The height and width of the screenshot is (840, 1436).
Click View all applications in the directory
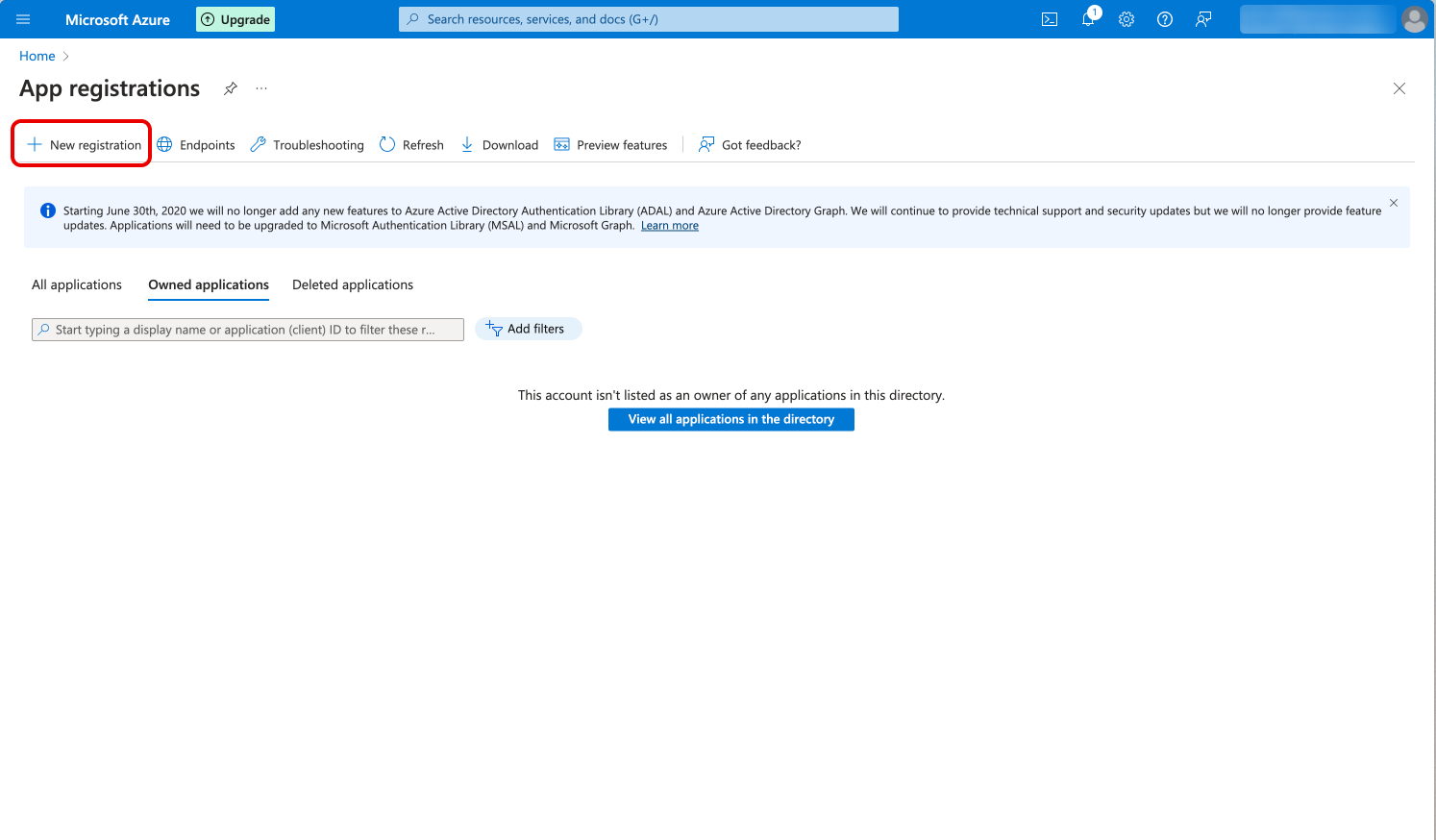click(731, 419)
